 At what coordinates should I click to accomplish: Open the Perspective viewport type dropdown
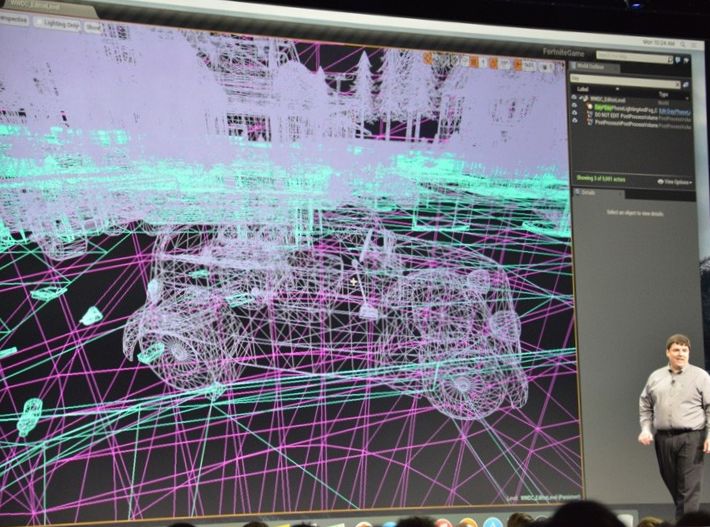[13, 20]
